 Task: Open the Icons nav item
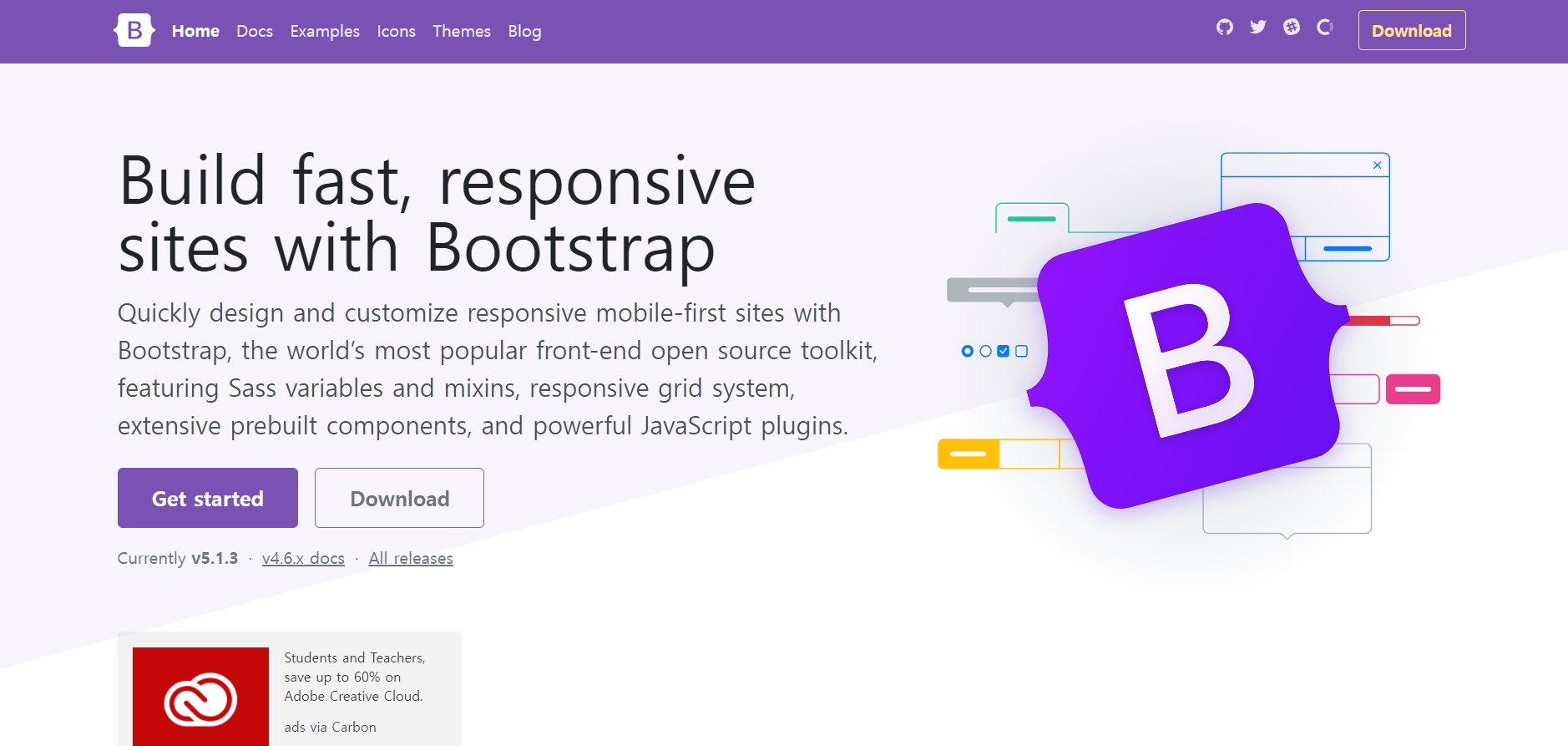tap(396, 31)
